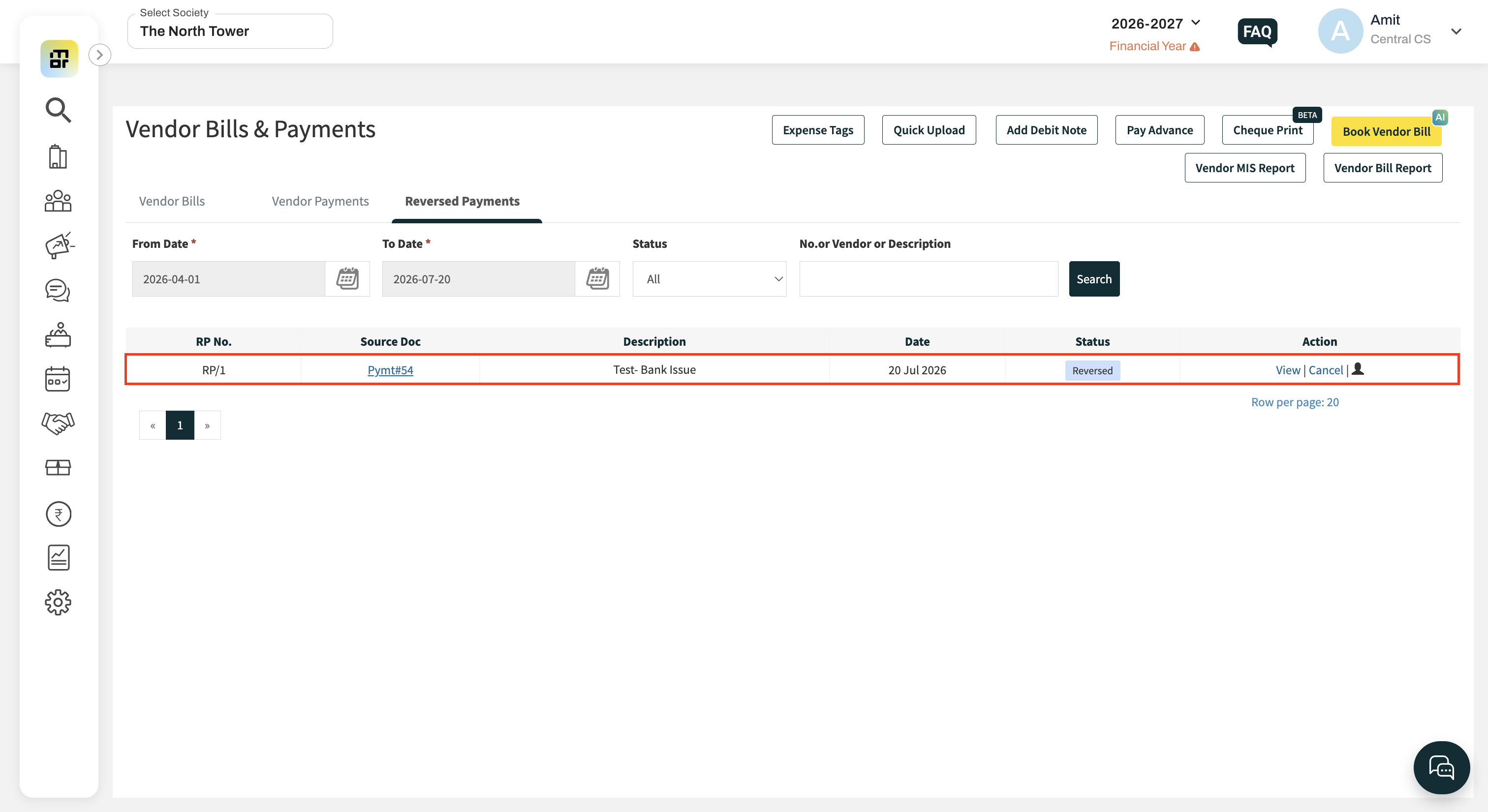
Task: Switch to the Vendor Payments tab
Action: pos(320,201)
